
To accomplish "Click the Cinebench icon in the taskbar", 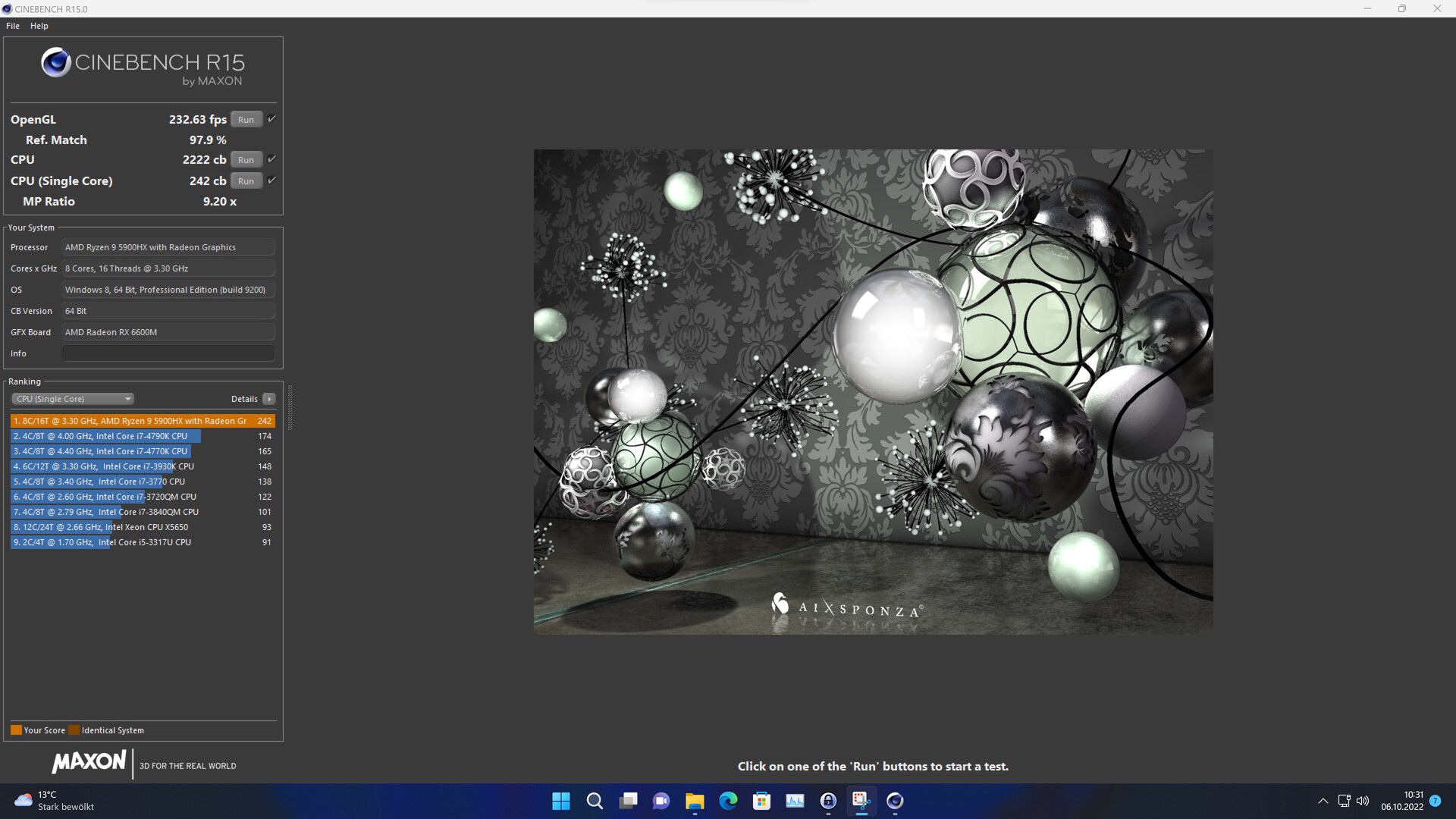I will tap(895, 801).
